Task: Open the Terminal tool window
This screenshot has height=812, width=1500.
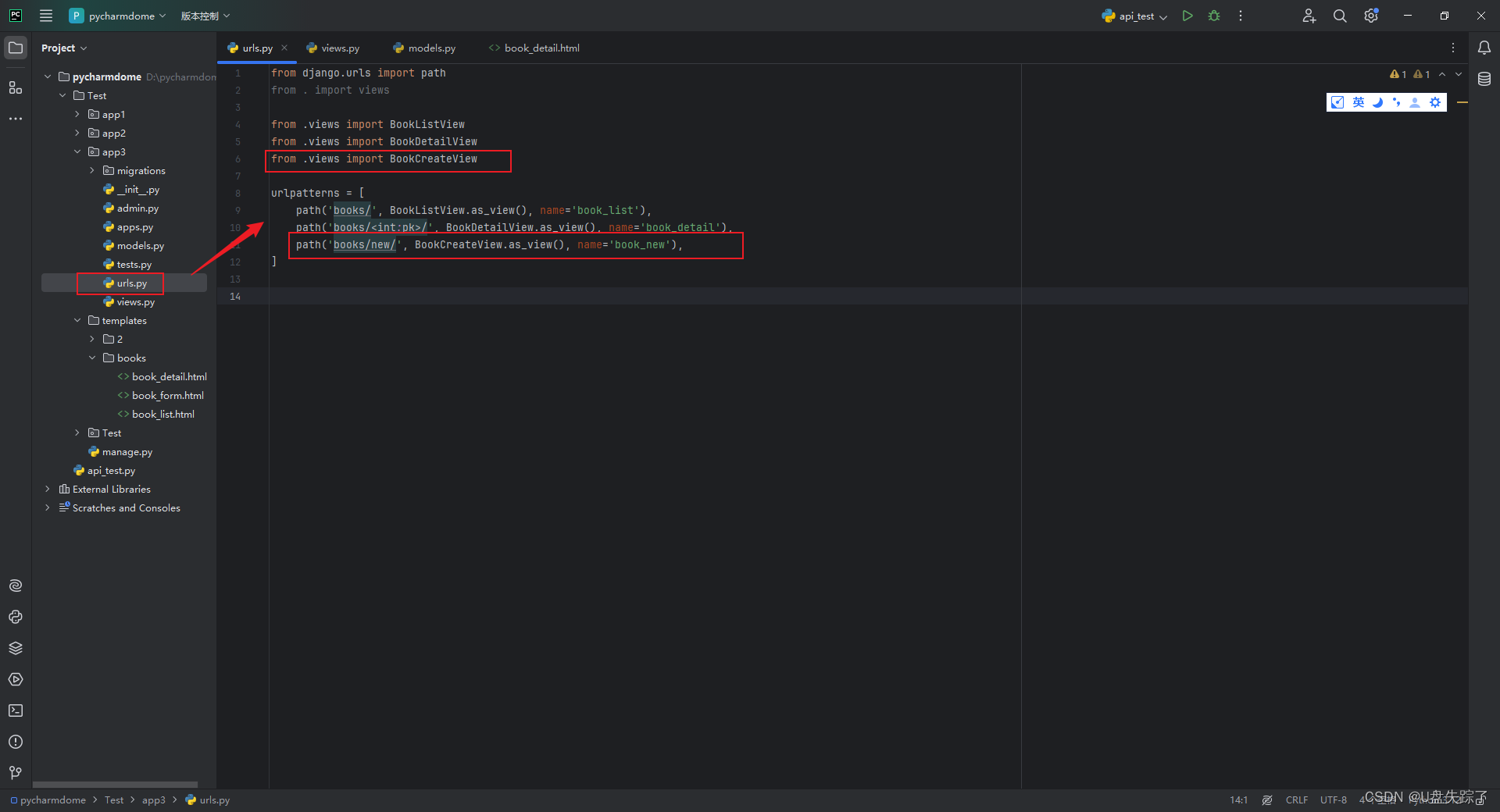Action: 16,710
